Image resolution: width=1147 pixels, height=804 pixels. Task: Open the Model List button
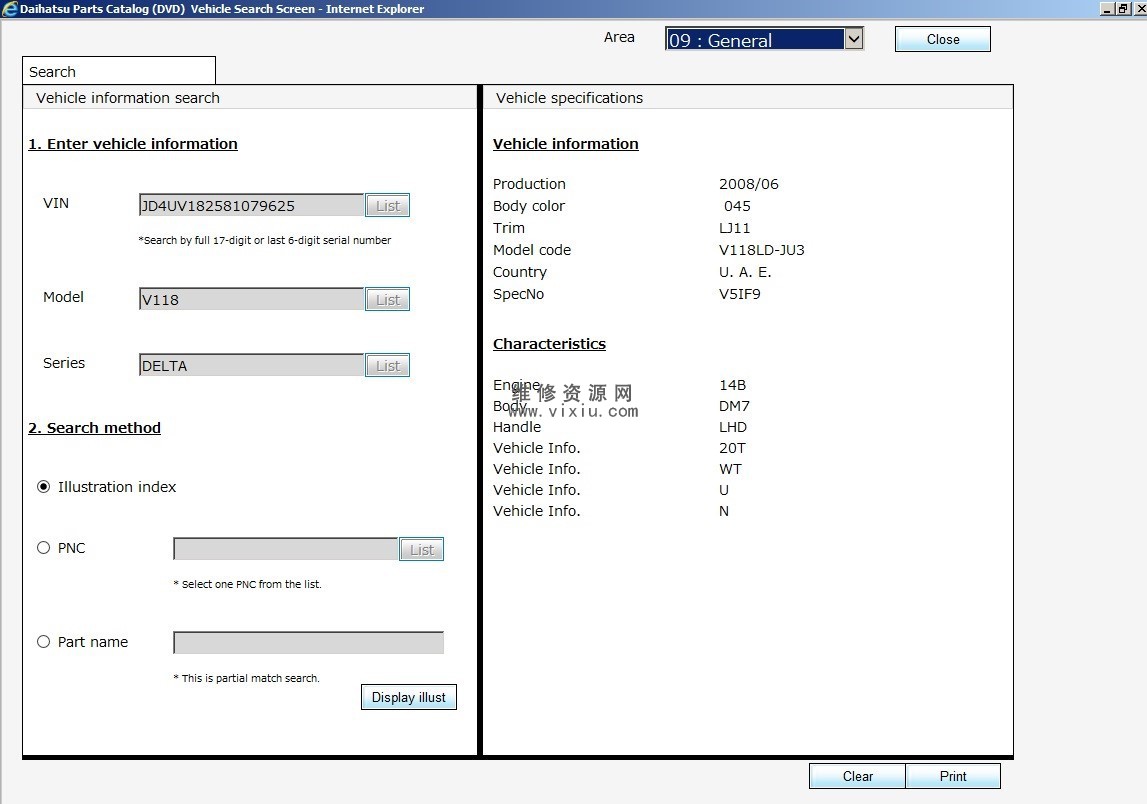[388, 299]
